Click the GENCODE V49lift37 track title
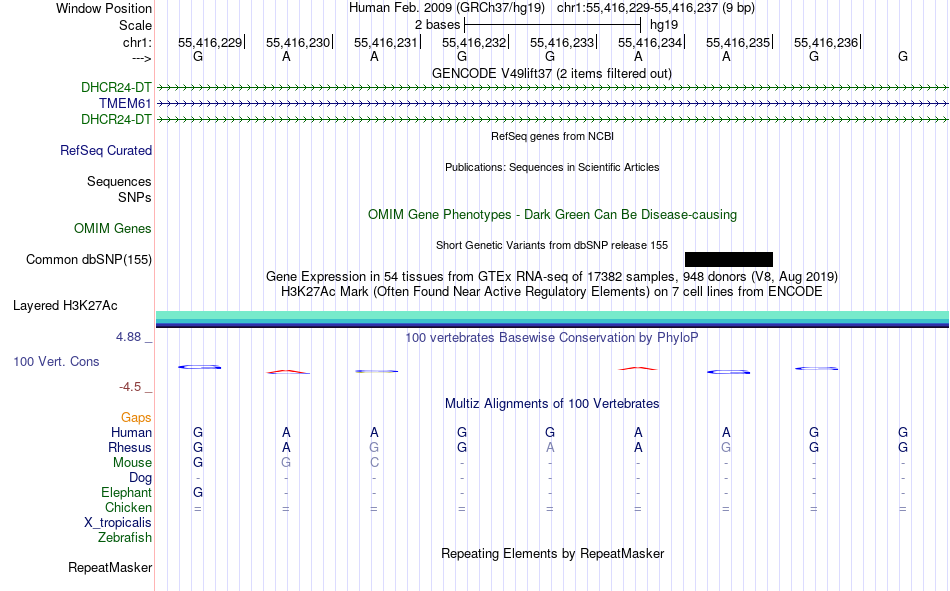The height and width of the screenshot is (591, 950). click(x=552, y=73)
